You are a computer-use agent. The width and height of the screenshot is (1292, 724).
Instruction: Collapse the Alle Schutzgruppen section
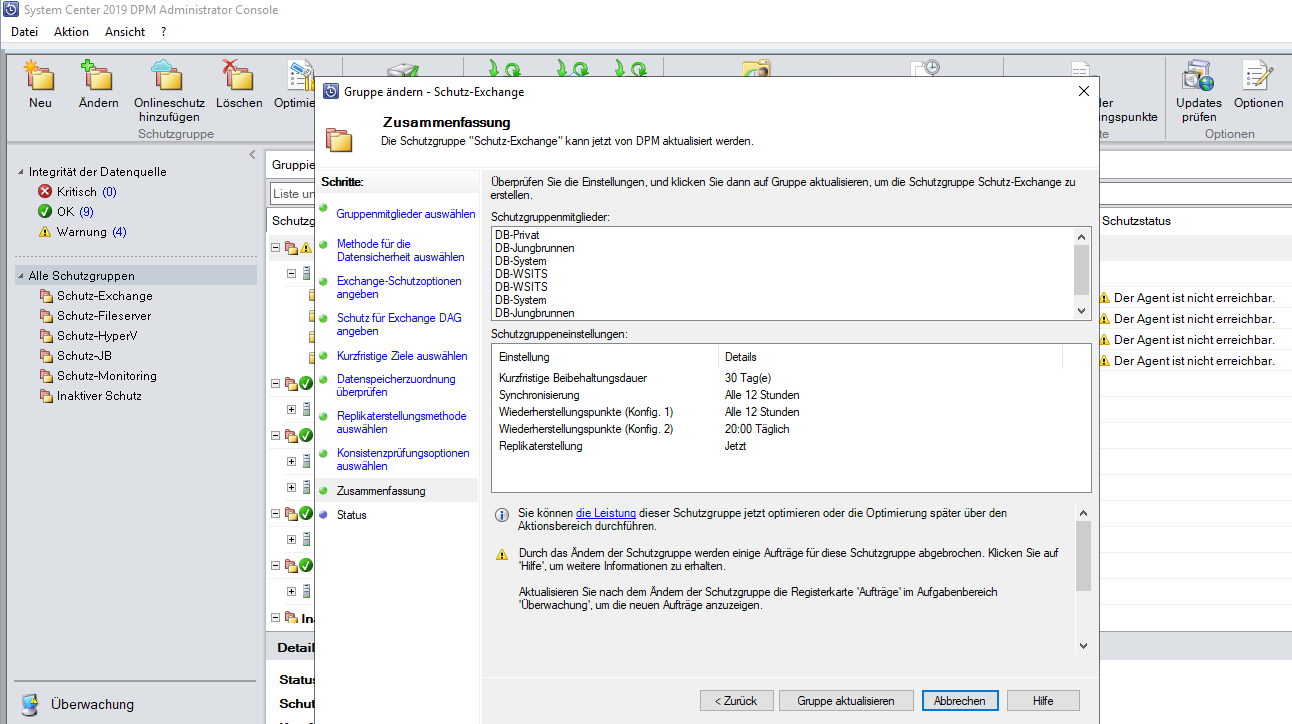(22, 276)
